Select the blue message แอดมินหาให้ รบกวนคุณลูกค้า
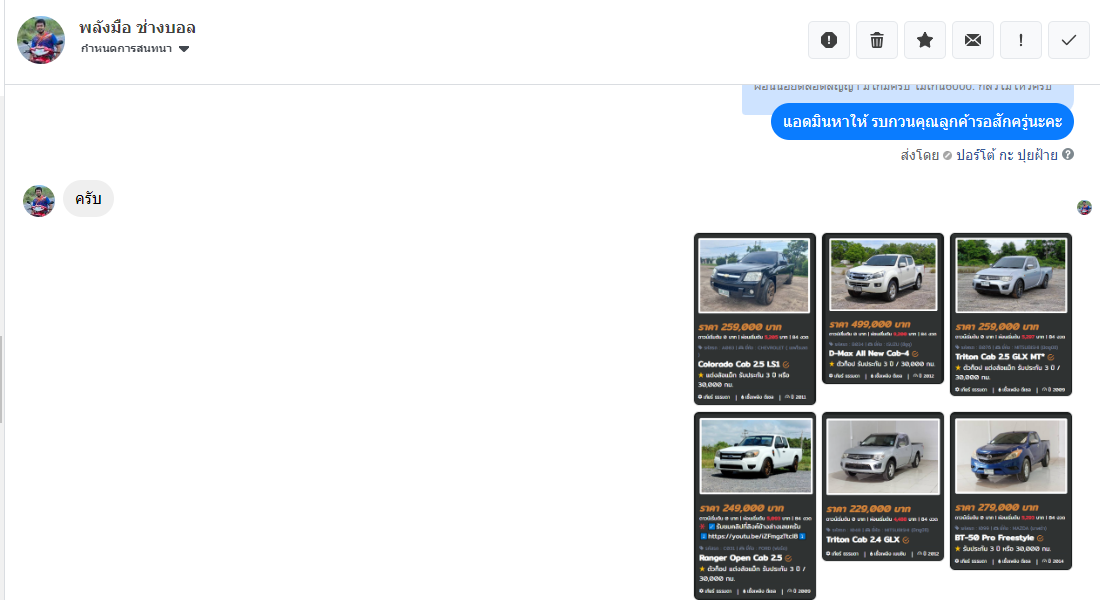1100x600 pixels. (x=922, y=121)
